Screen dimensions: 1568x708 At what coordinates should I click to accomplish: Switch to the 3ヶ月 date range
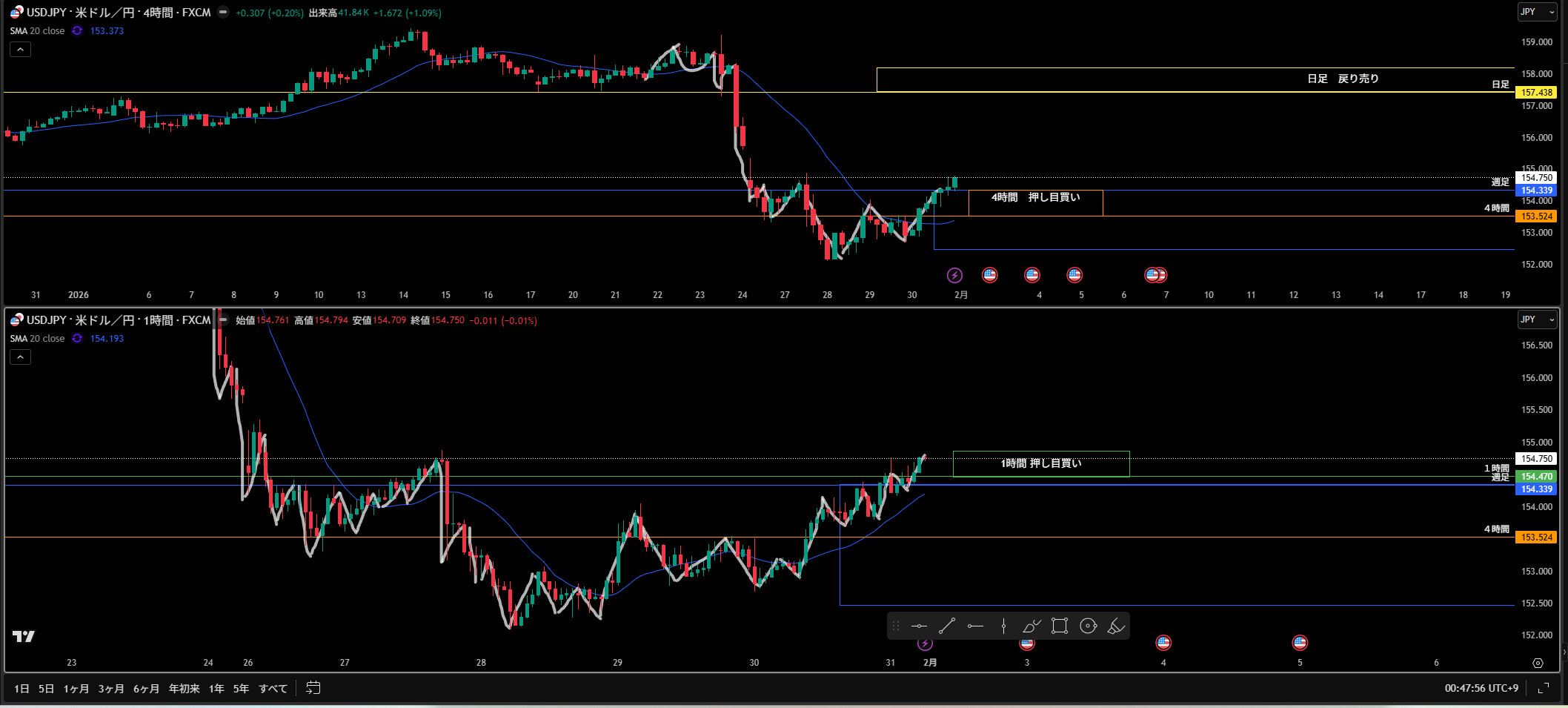(x=111, y=689)
